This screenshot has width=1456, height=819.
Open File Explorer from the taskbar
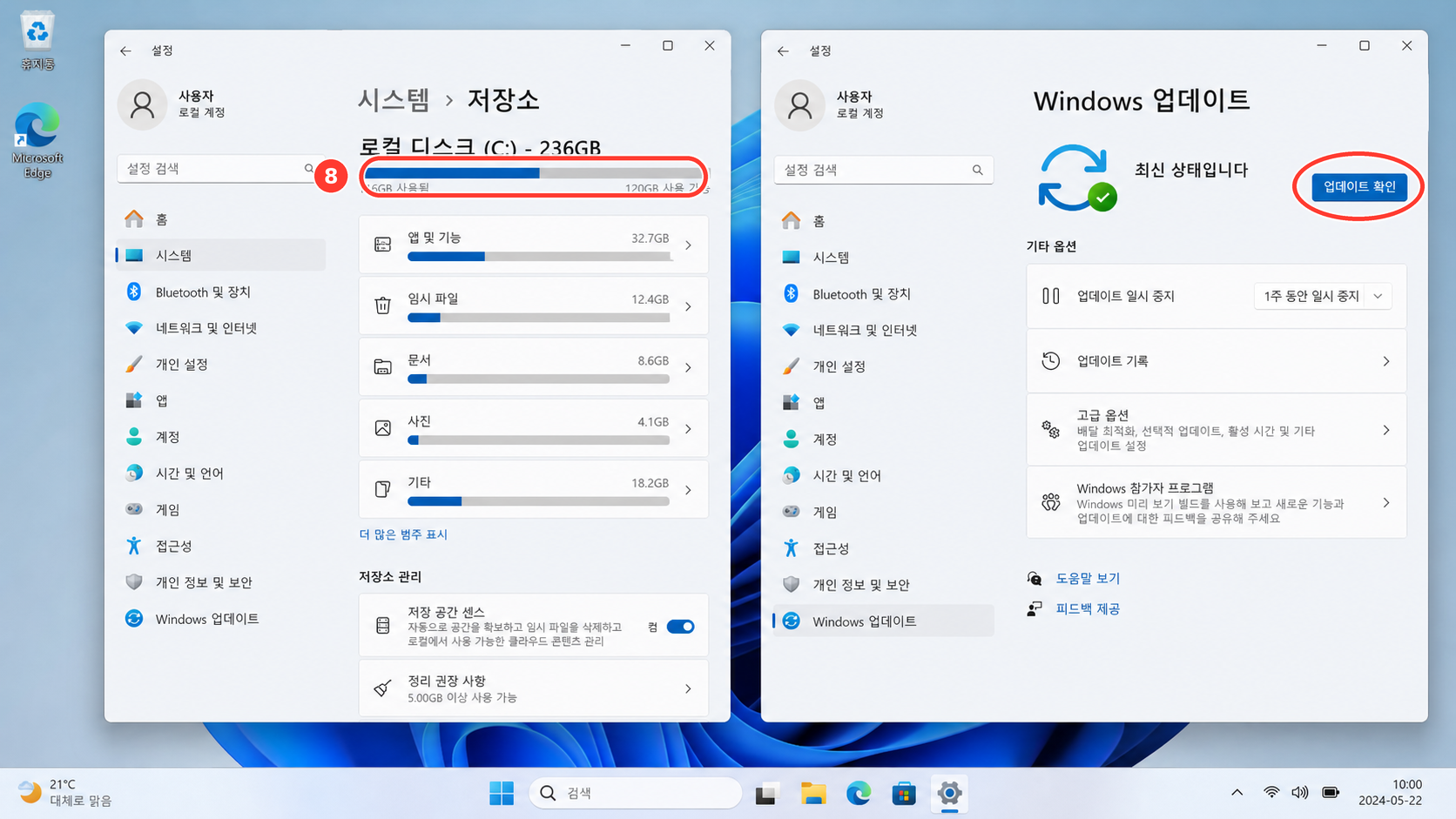click(813, 793)
